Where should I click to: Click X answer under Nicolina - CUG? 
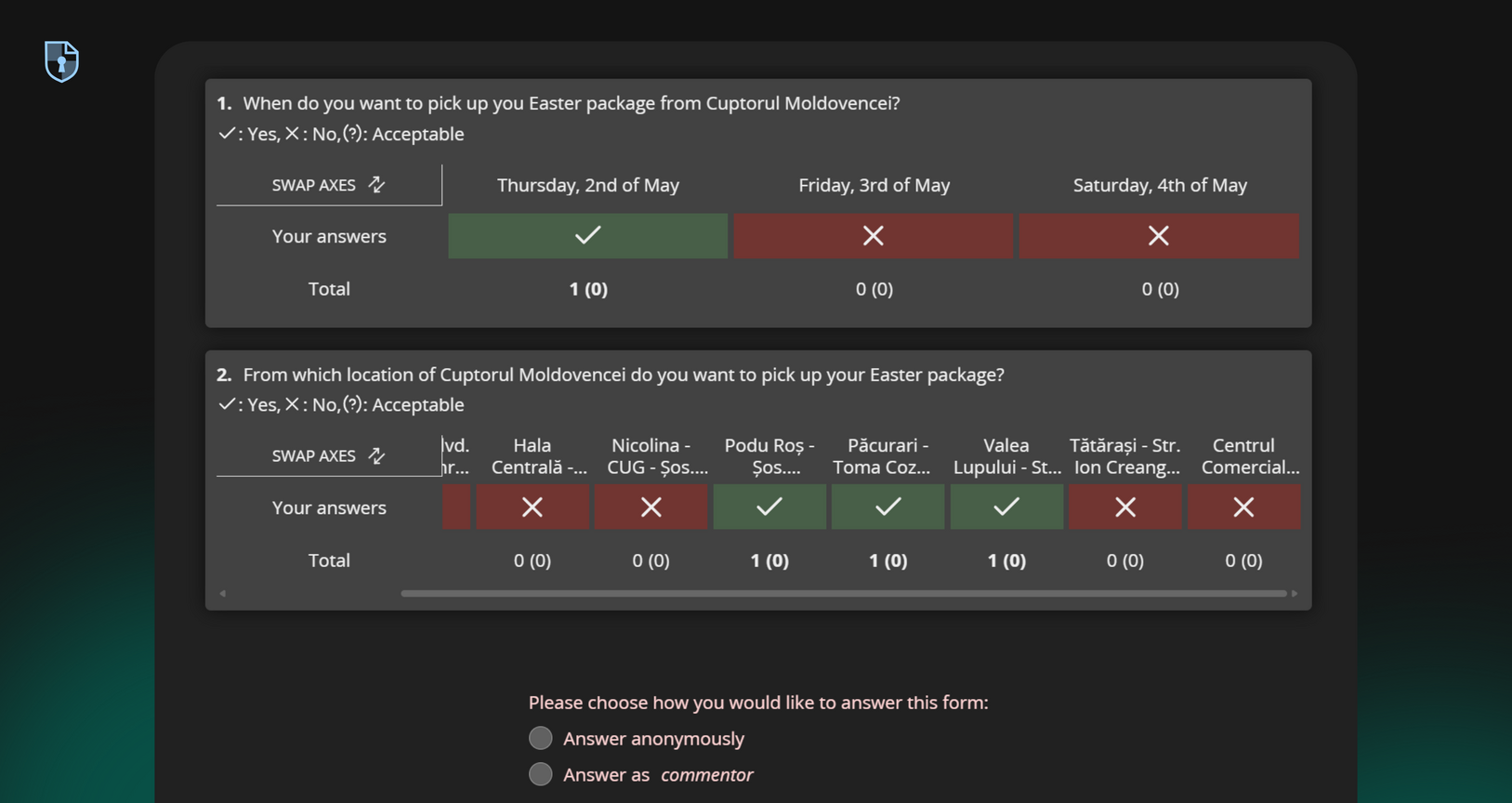[651, 507]
